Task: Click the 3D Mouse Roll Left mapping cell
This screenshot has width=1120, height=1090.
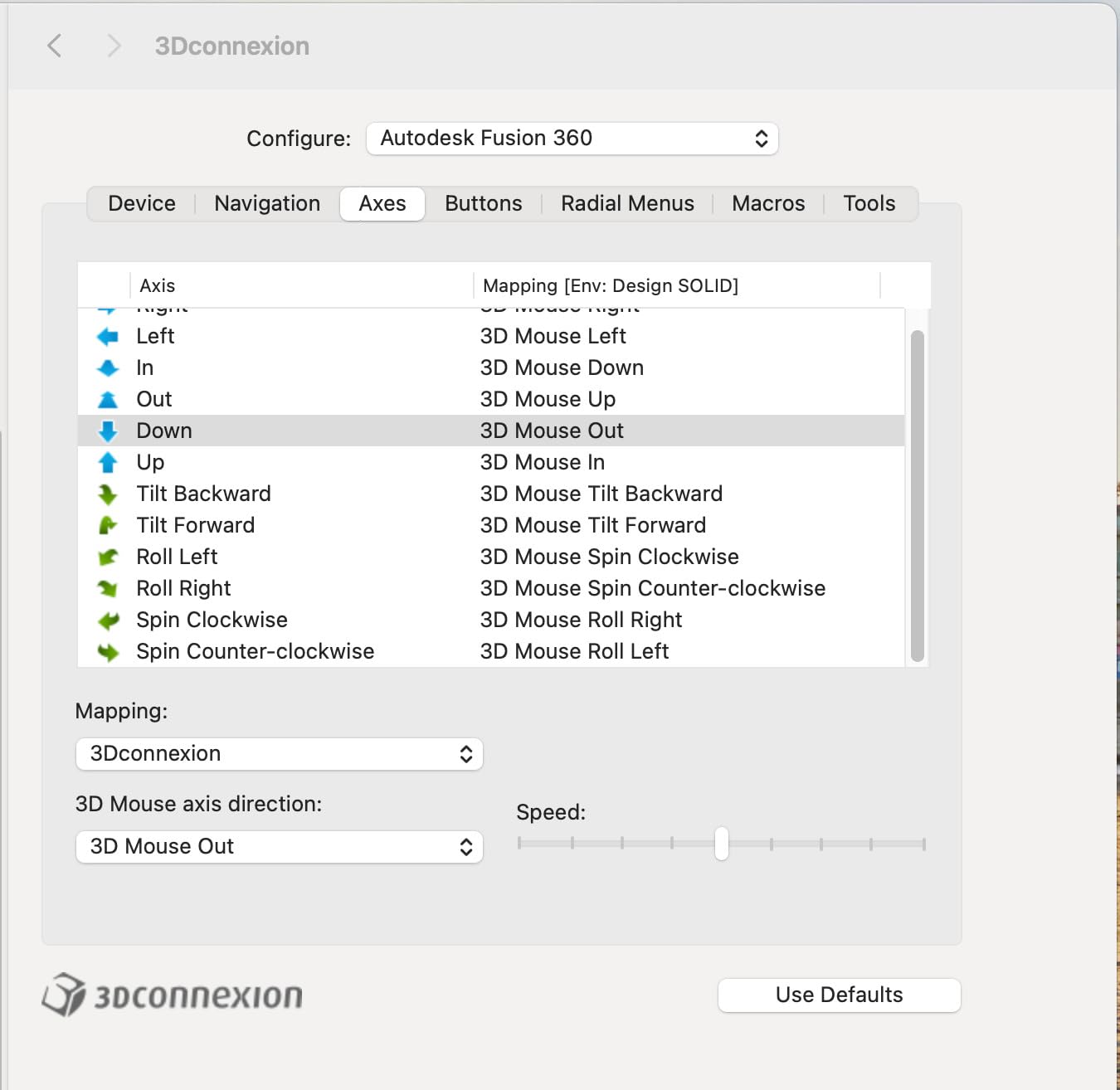Action: click(575, 652)
